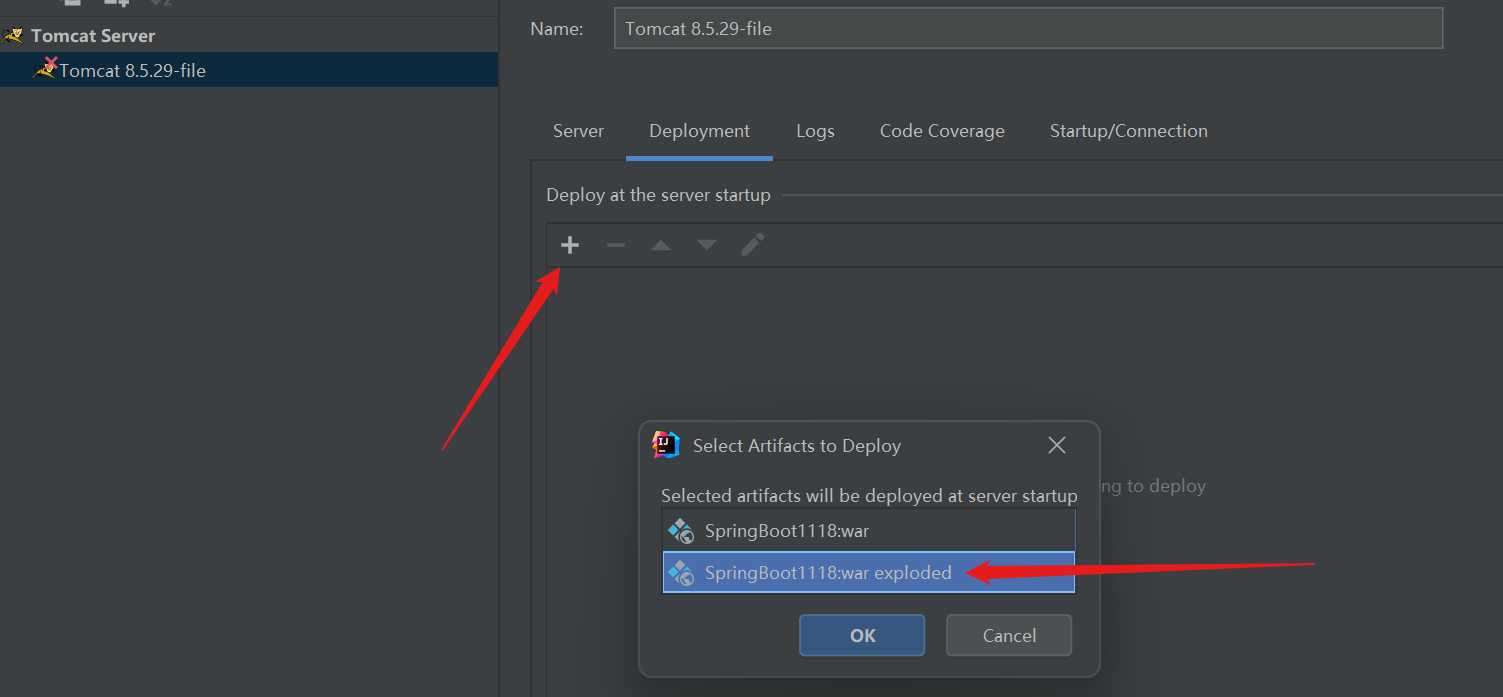Switch to the Startup/Connection tab
Screen dimensions: 1503x697
point(1129,131)
